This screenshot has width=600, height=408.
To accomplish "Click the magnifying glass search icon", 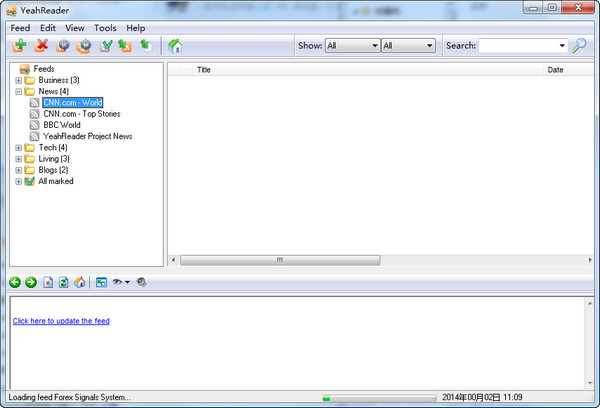I will 579,45.
